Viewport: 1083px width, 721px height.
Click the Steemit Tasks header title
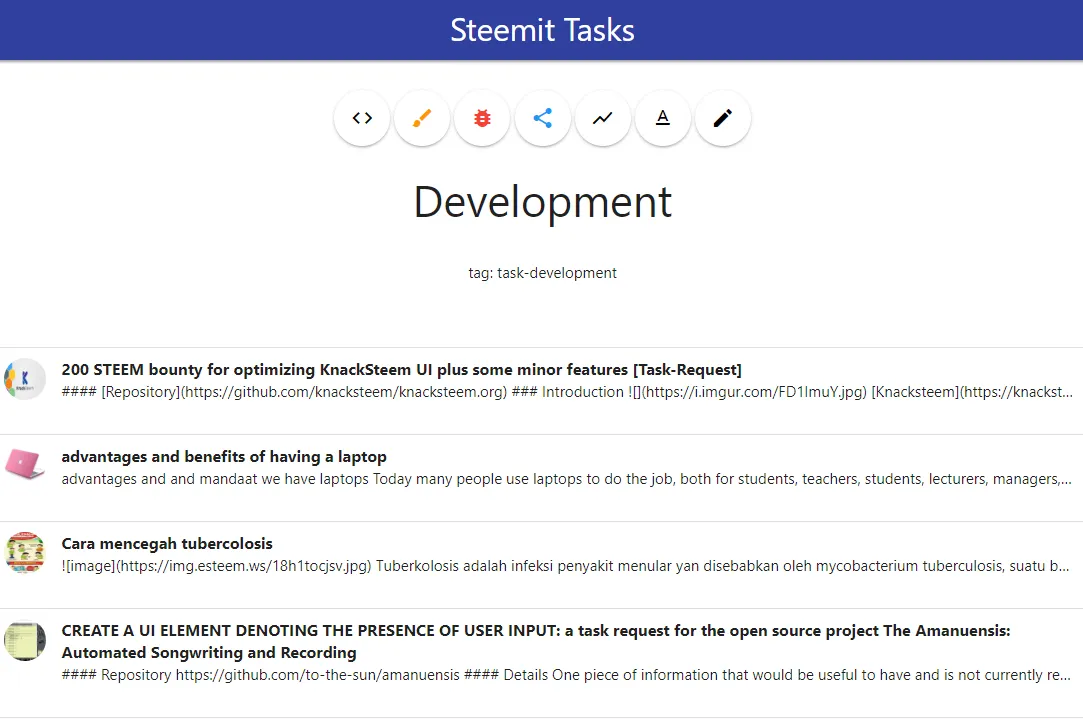(x=542, y=30)
